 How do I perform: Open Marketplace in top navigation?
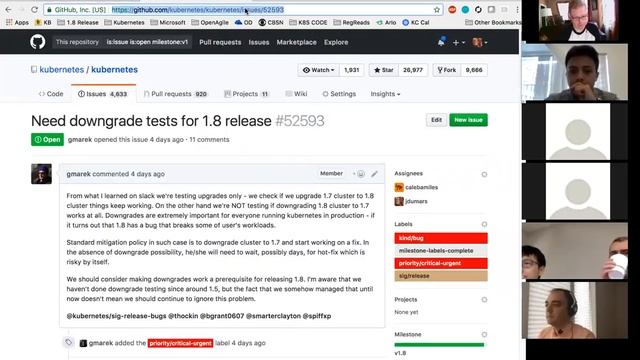point(296,42)
